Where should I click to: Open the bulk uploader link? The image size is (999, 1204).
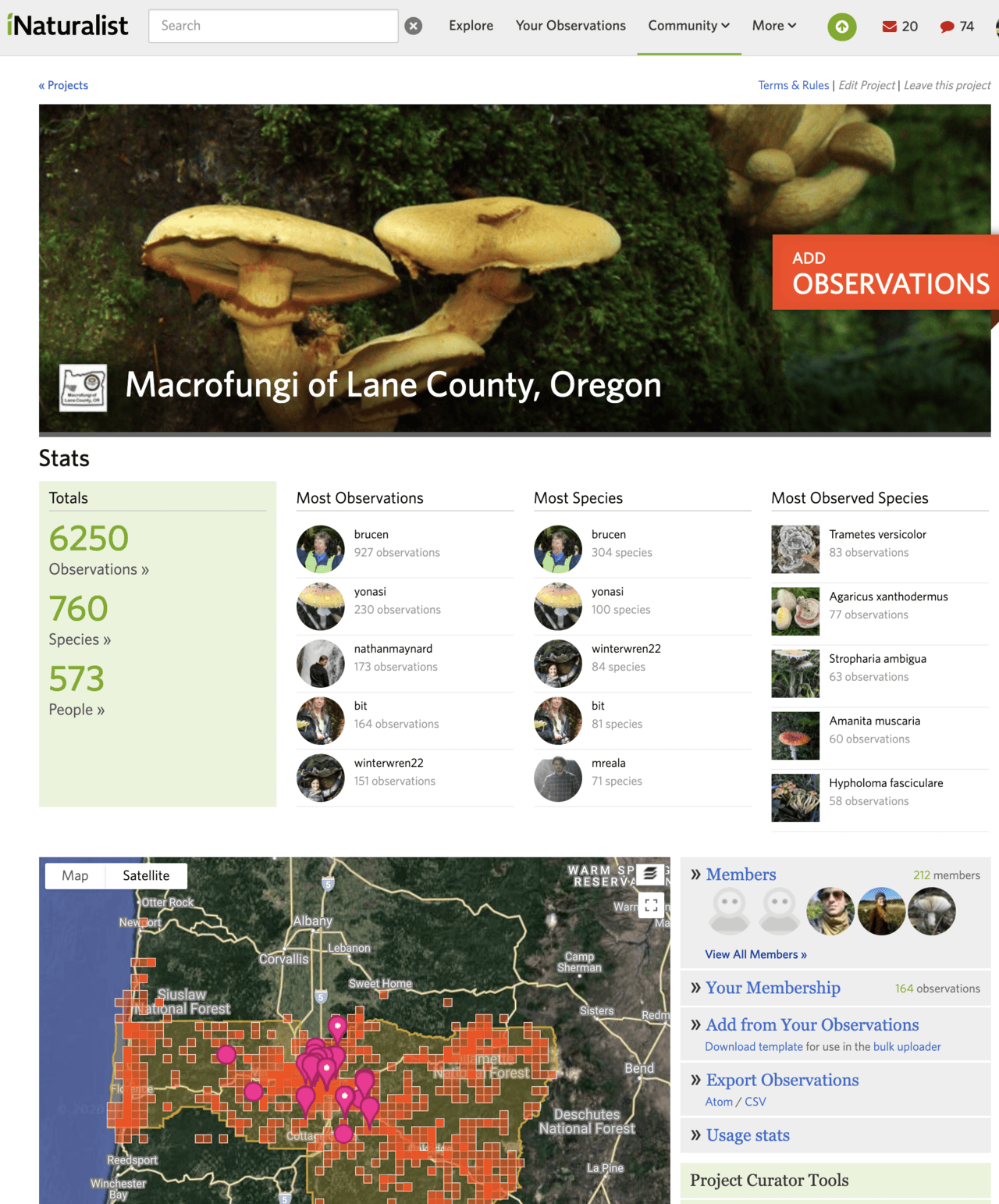[x=907, y=1046]
